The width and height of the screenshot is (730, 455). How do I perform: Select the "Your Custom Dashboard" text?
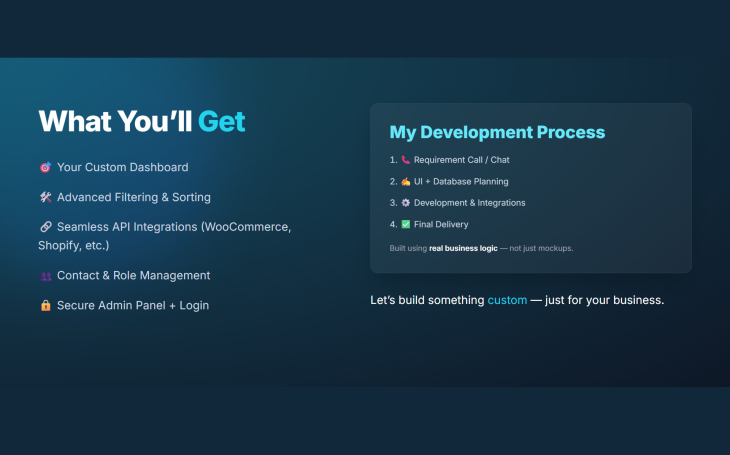pos(122,167)
